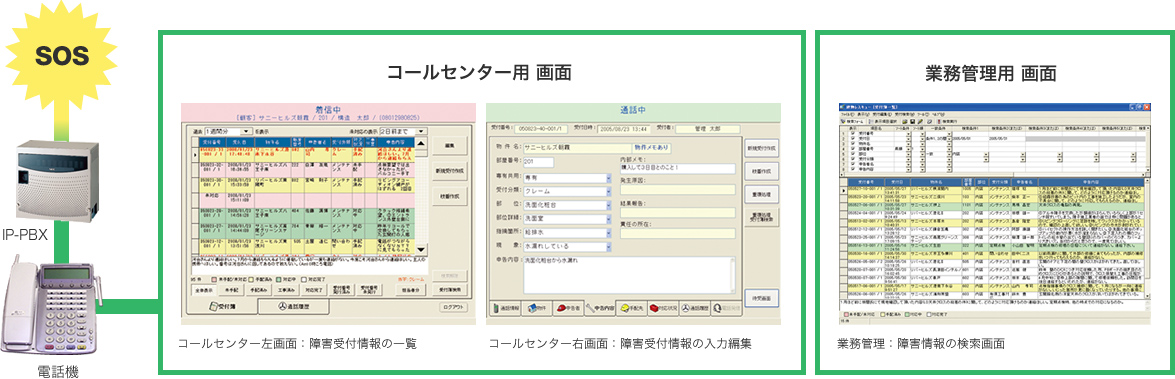Image resolution: width=1175 pixels, height=379 pixels.
Task: Toggle 受付番号 row checkbox in management search grid
Action: 852,133
